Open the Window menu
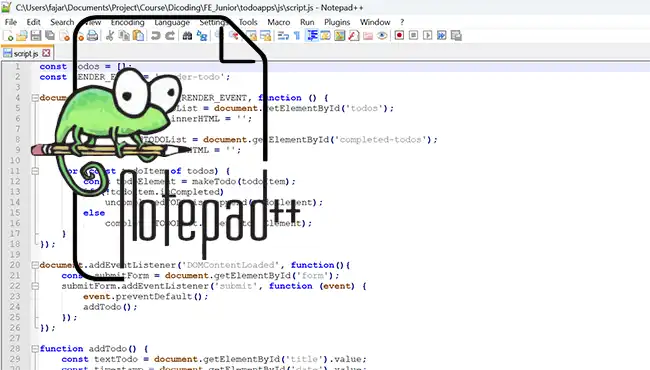Image resolution: width=650 pixels, height=370 pixels. [375, 22]
